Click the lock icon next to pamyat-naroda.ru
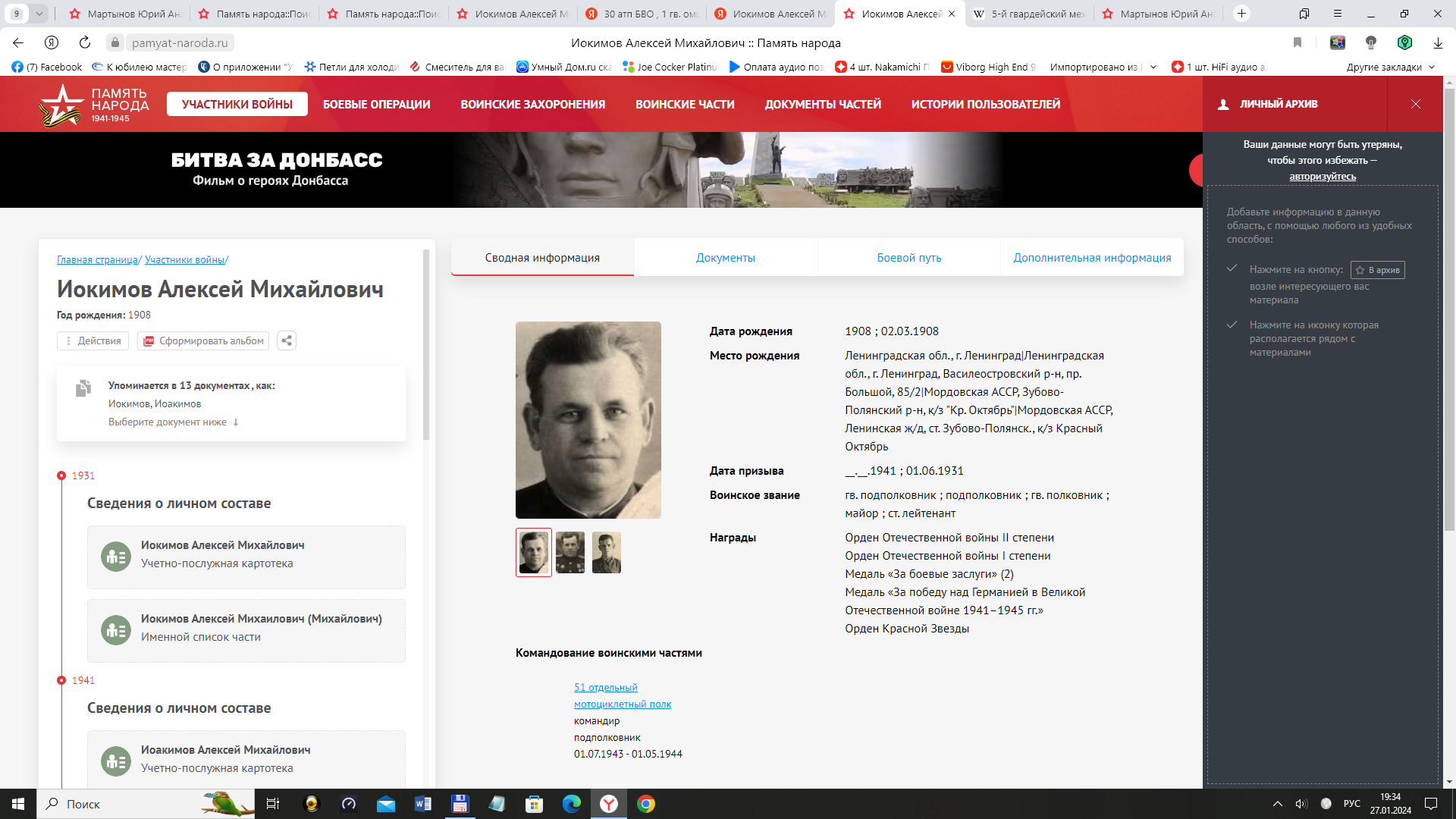 pyautogui.click(x=115, y=42)
